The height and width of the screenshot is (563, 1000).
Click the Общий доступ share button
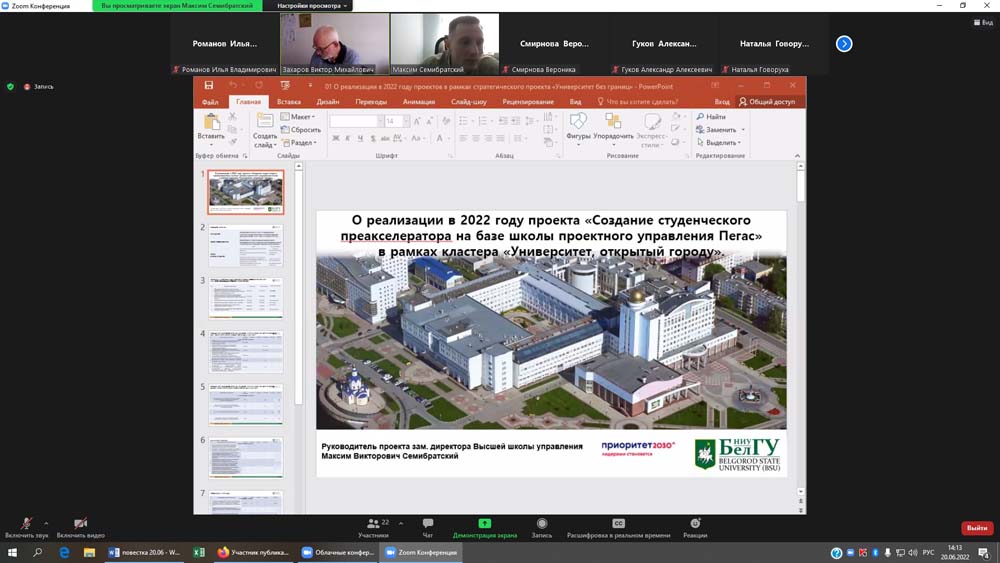pos(767,102)
